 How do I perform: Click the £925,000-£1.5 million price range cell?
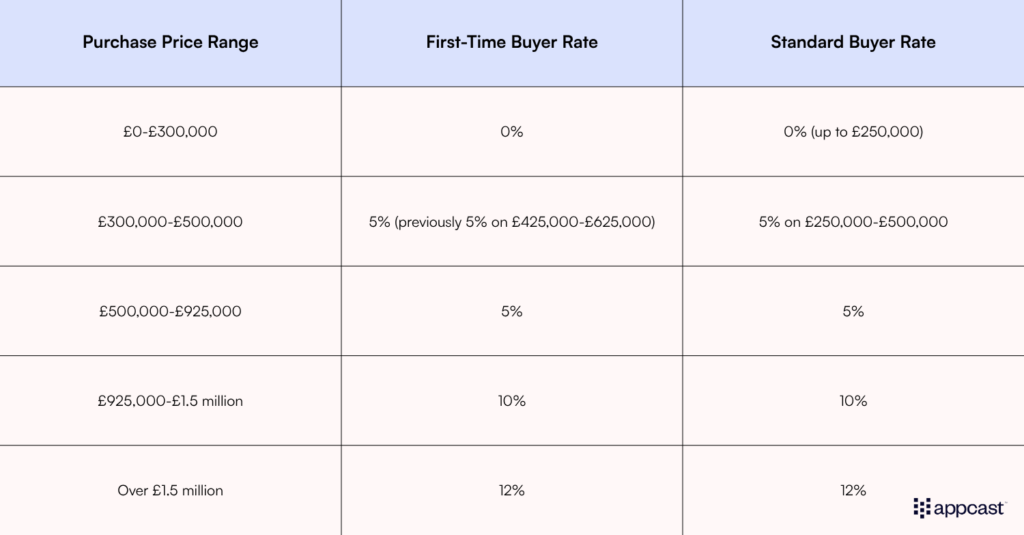(170, 401)
